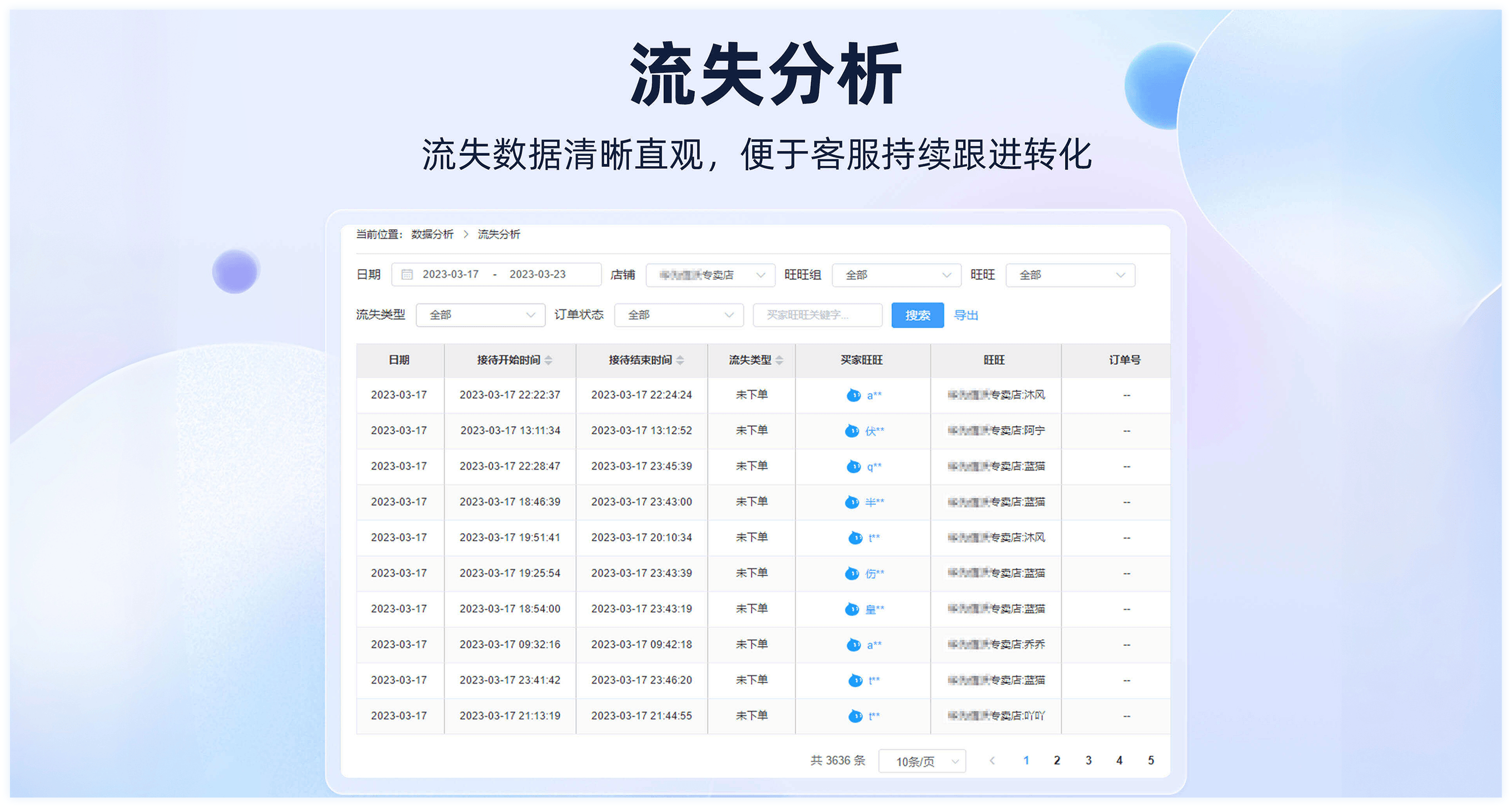Click 日期 column header
Screen dimensions: 1512x807
click(399, 360)
